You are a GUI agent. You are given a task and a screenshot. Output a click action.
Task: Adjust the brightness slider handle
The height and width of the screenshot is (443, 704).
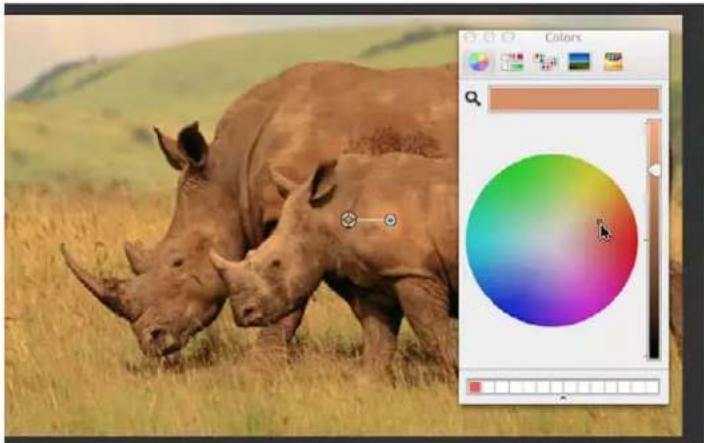[654, 170]
